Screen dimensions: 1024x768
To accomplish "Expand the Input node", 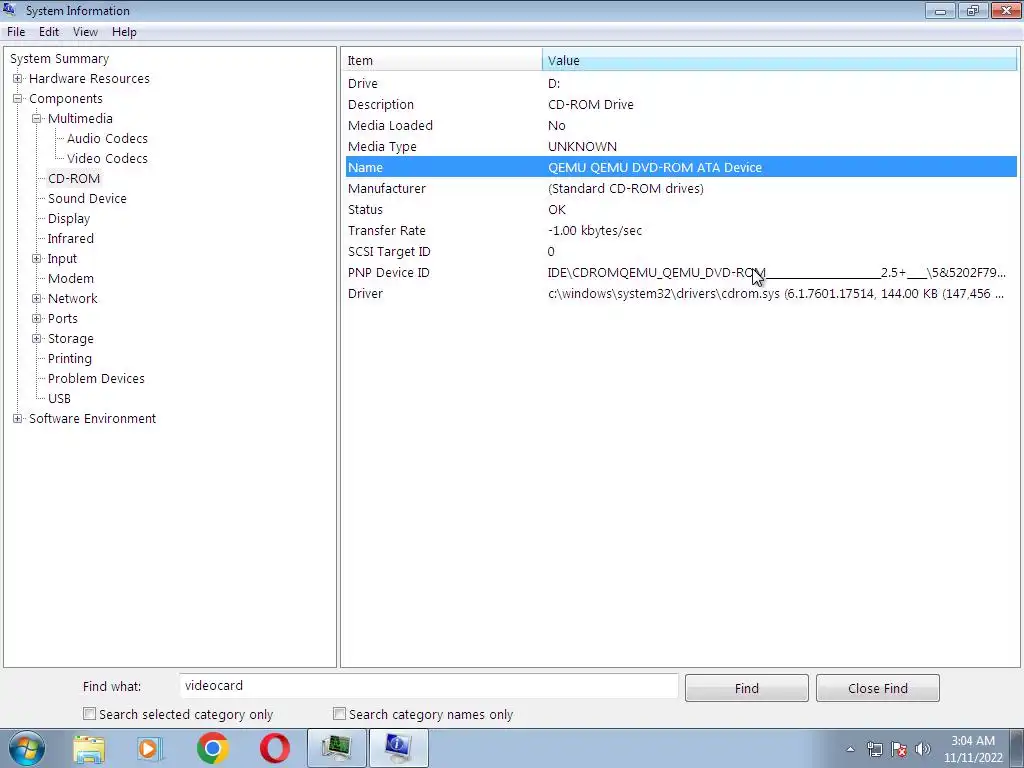I will pos(37,259).
